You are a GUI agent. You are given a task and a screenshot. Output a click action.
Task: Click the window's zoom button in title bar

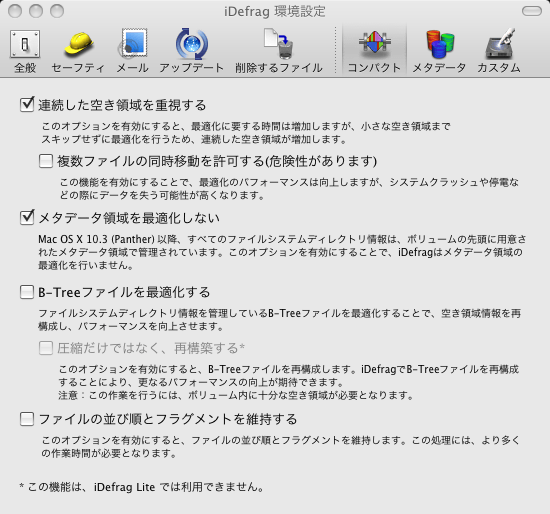click(57, 11)
